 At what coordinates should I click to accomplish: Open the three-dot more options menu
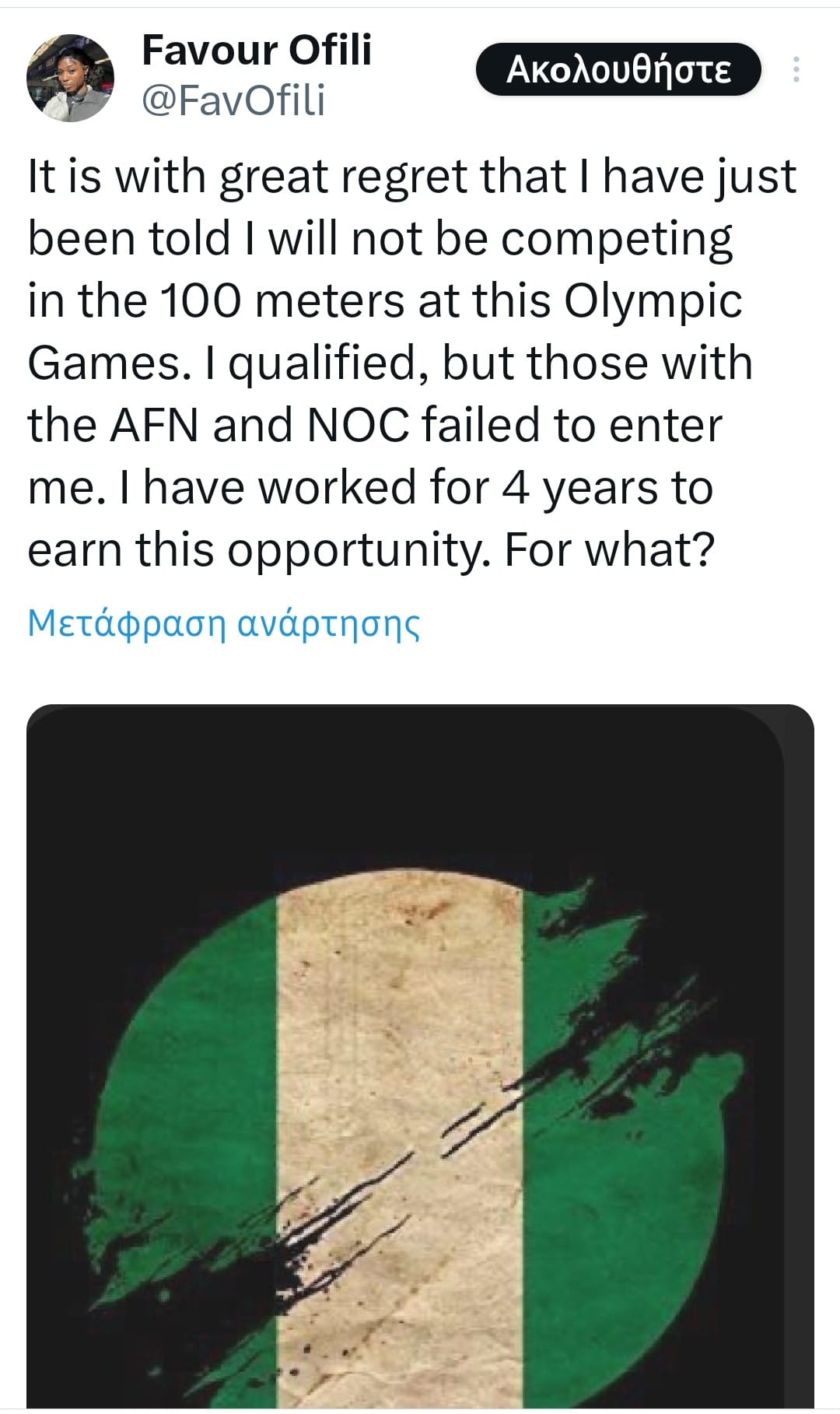click(x=796, y=70)
